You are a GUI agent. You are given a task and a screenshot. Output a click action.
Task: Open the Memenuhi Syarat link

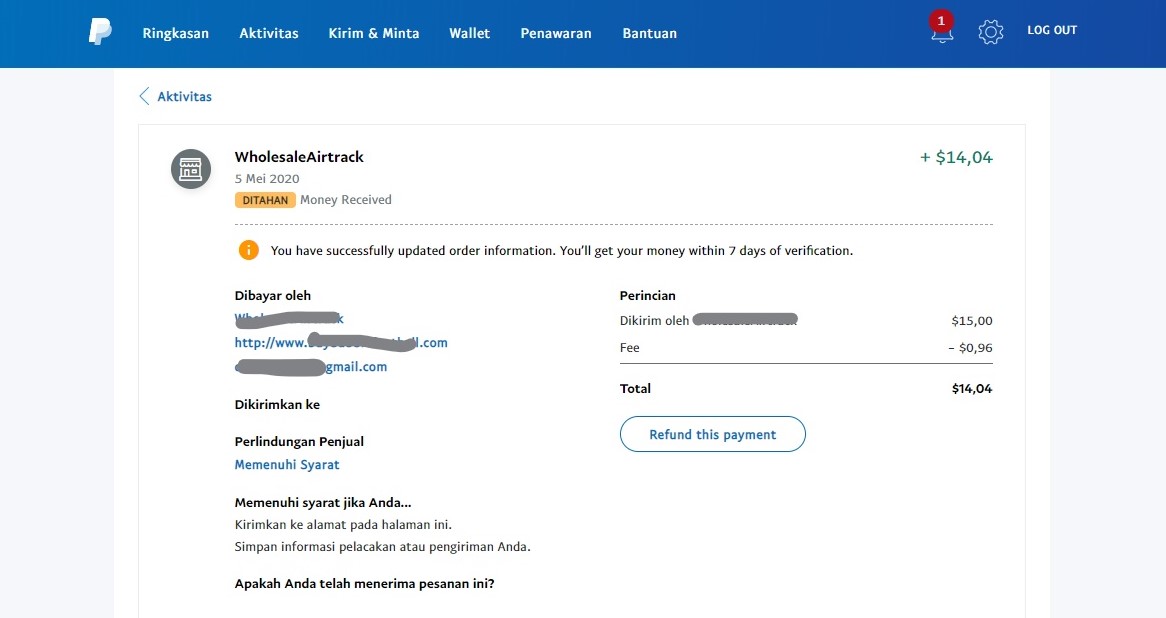tap(287, 465)
